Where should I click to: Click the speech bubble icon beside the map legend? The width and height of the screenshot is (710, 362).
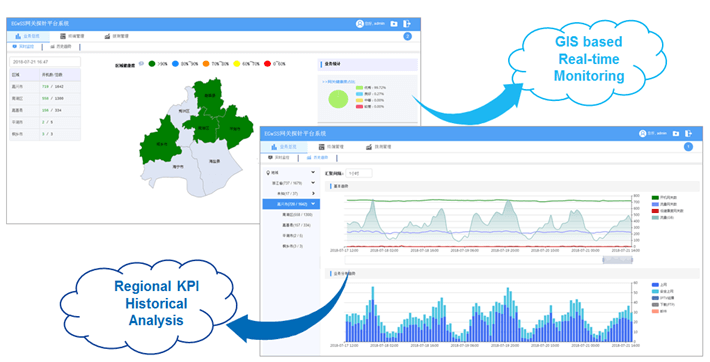tap(141, 64)
